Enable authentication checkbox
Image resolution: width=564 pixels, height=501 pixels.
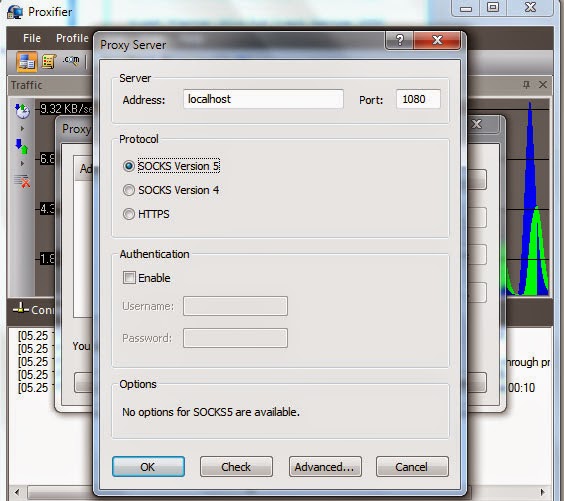coord(129,278)
